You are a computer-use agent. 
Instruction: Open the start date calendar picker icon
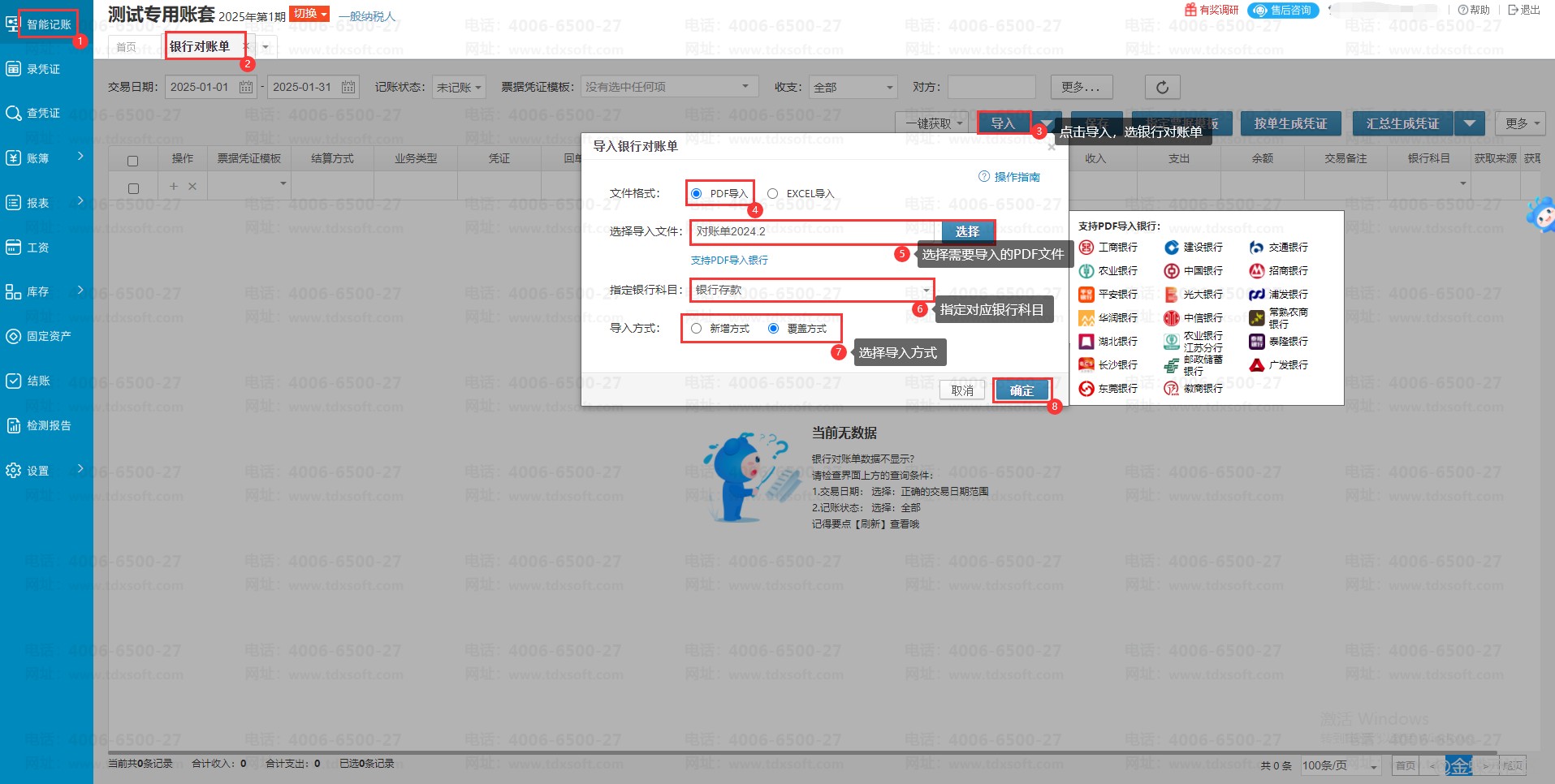coord(246,87)
